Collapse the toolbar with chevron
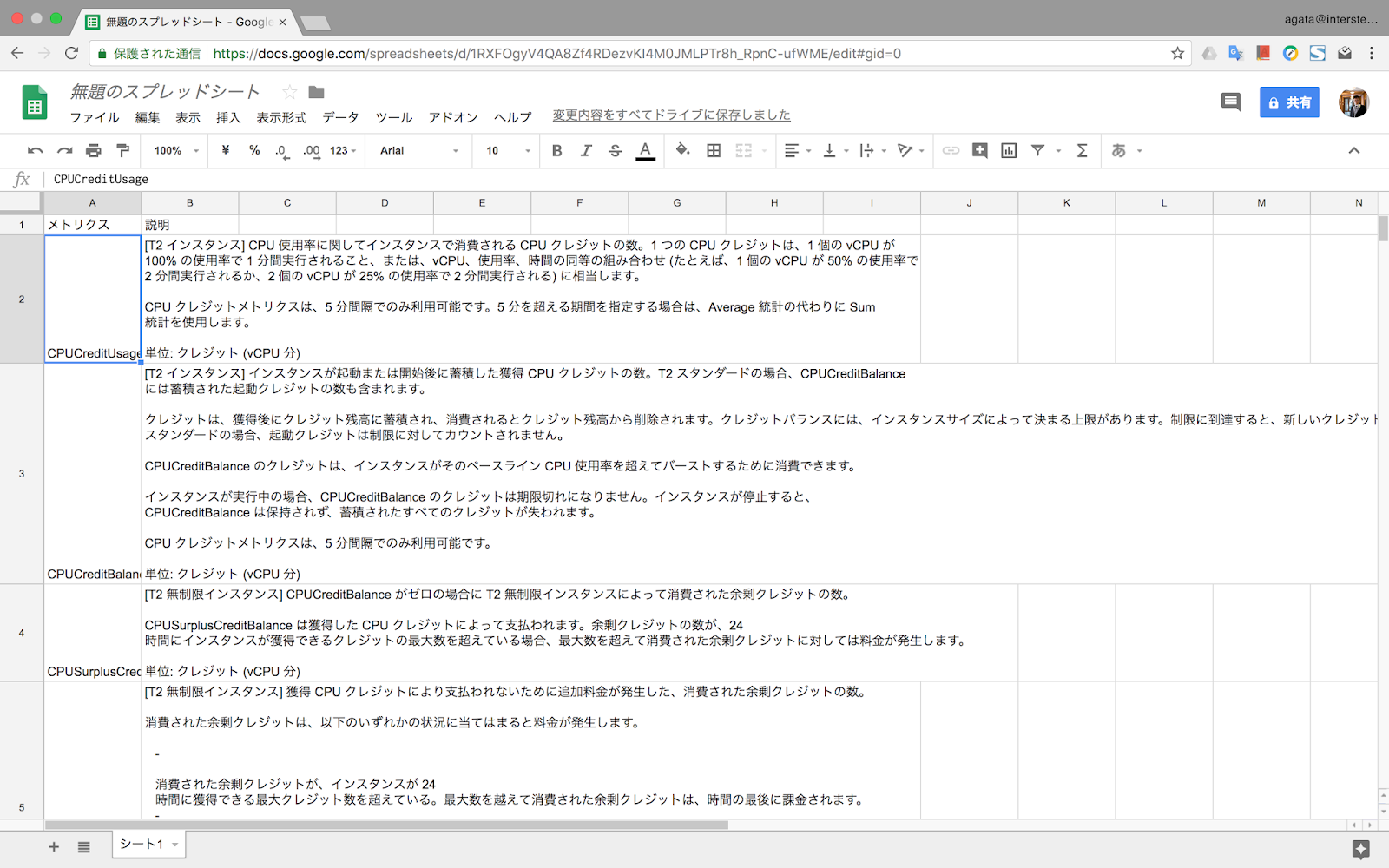Screen dimensions: 1389x868 coord(1354,151)
